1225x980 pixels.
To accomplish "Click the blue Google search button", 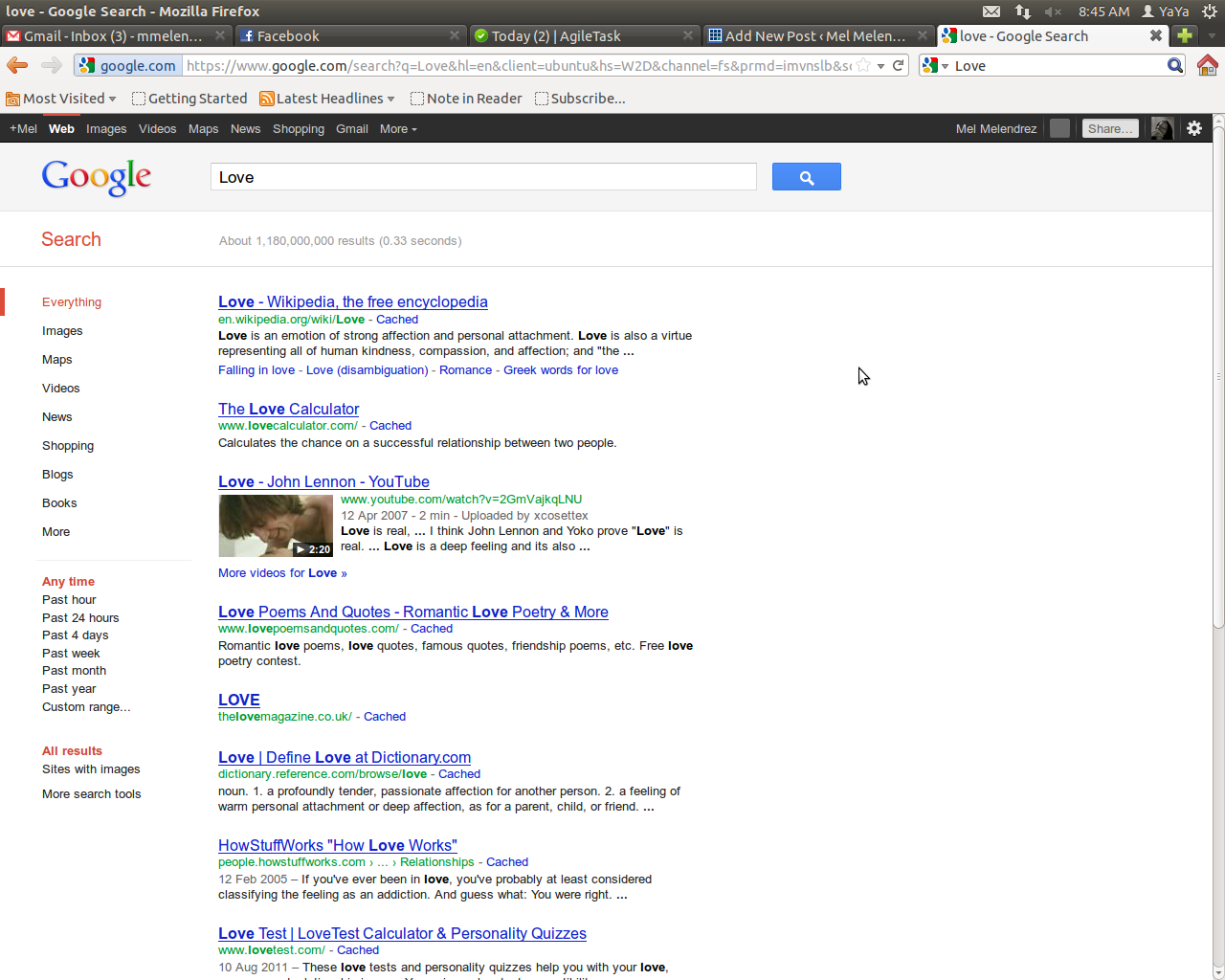I will pos(807,177).
